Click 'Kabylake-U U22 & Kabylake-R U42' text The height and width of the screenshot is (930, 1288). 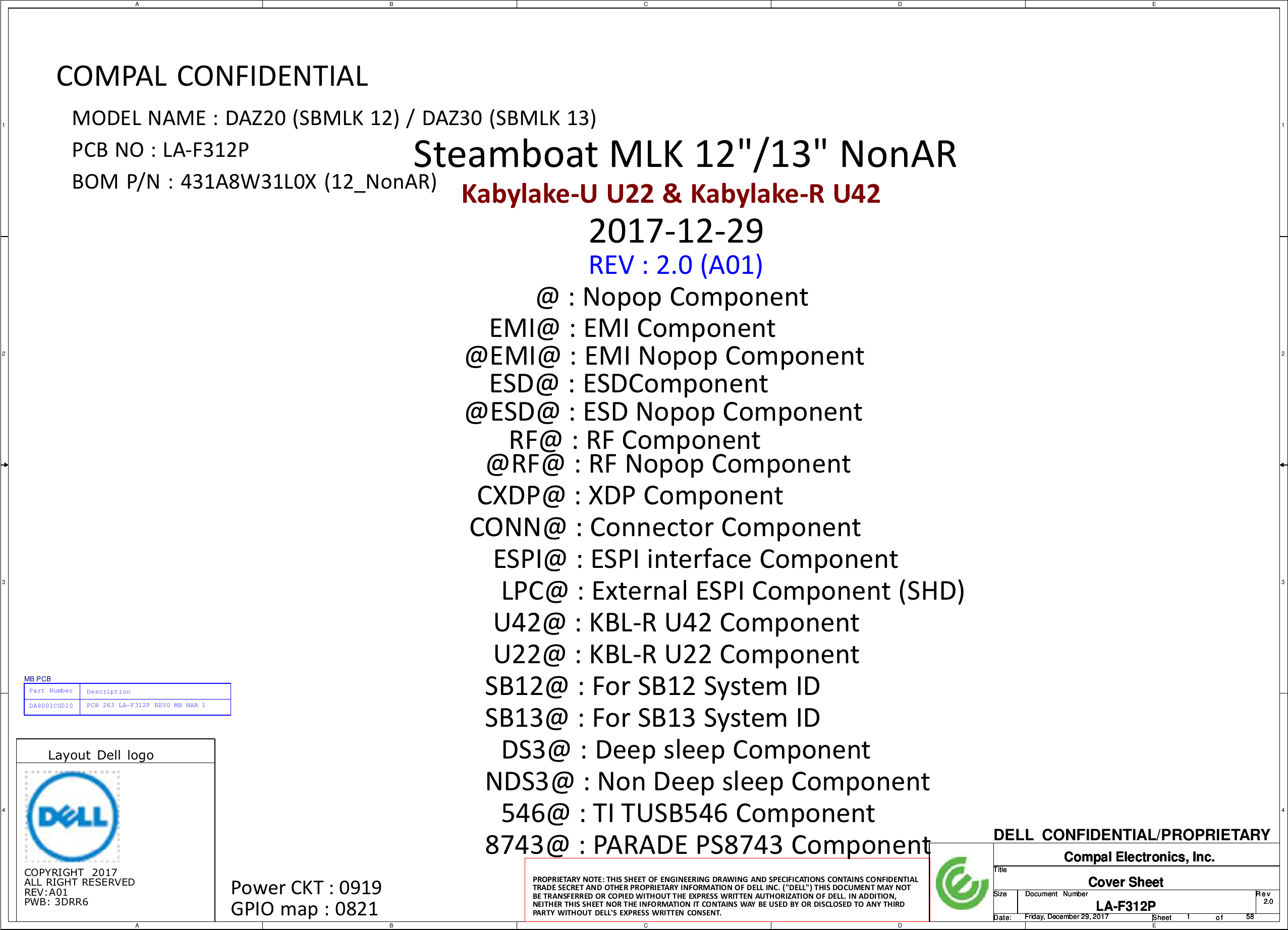(x=670, y=194)
